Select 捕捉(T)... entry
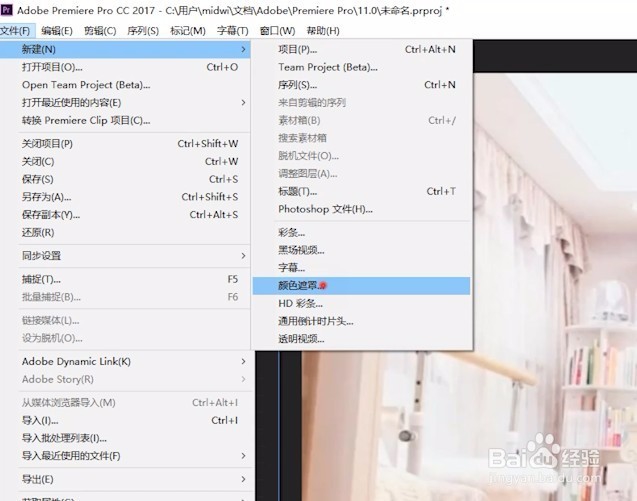 pyautogui.click(x=125, y=279)
